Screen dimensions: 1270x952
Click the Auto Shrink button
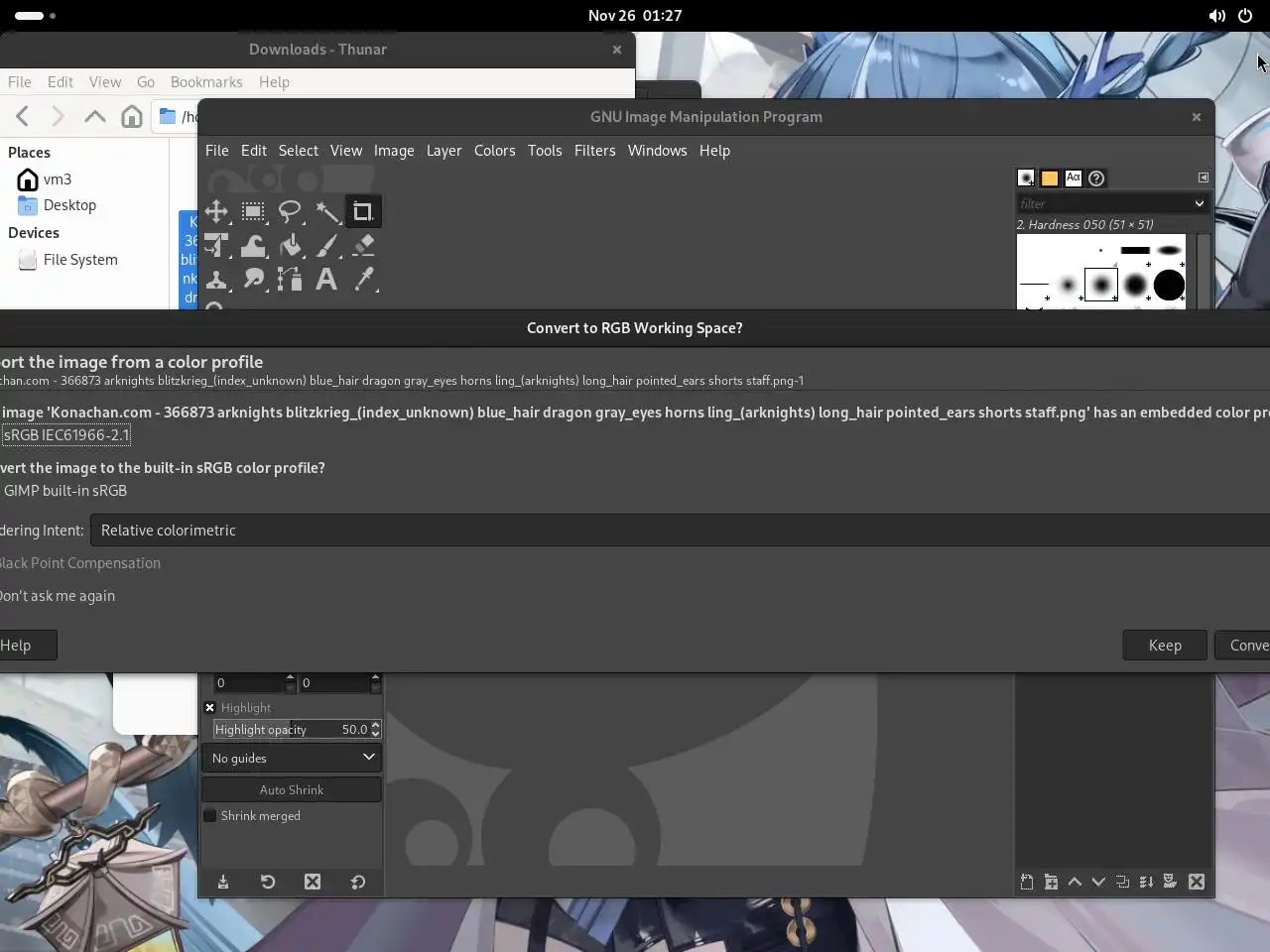pos(292,790)
